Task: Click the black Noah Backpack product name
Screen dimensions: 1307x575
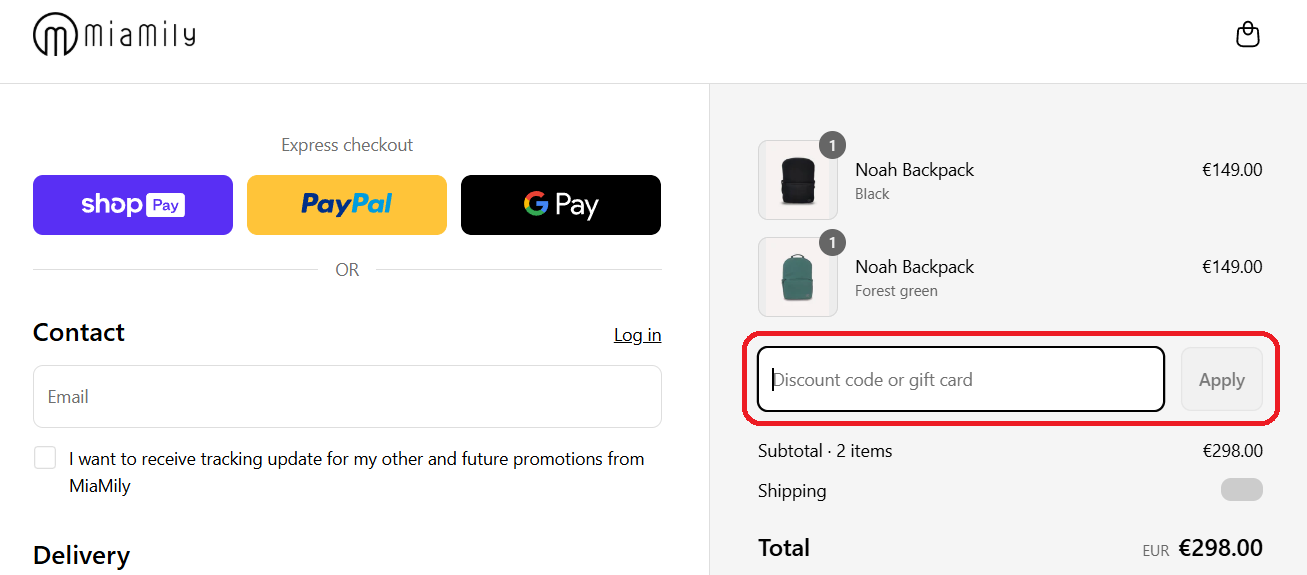Action: point(914,170)
